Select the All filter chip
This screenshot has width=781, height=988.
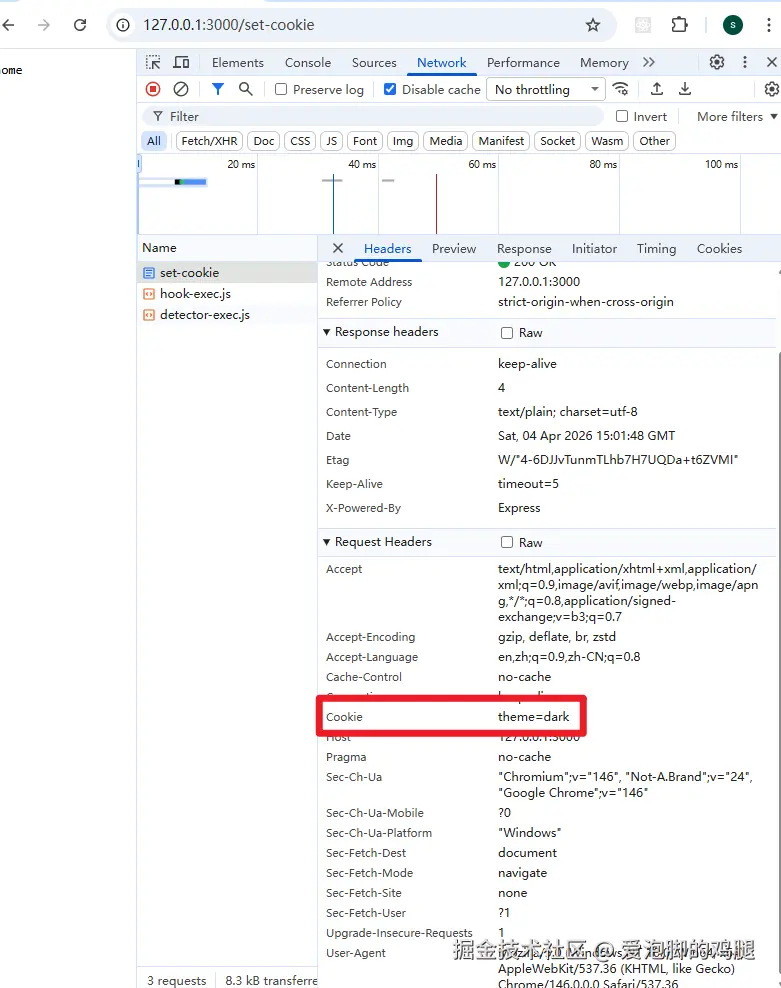(154, 141)
